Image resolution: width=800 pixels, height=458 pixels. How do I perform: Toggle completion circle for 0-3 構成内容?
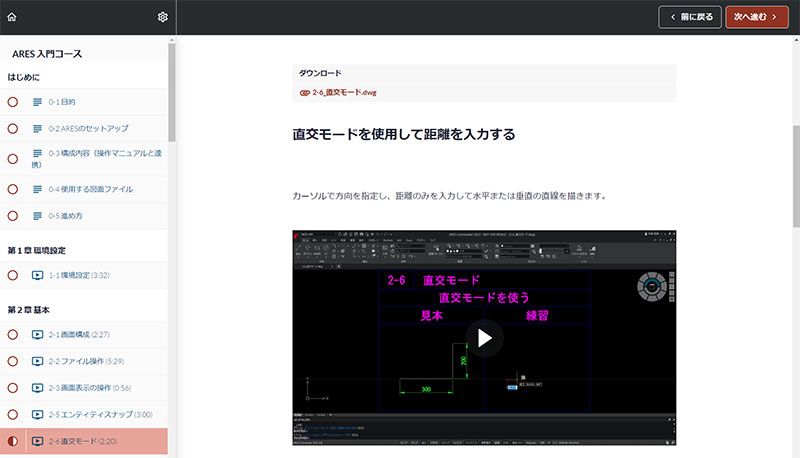pos(13,159)
